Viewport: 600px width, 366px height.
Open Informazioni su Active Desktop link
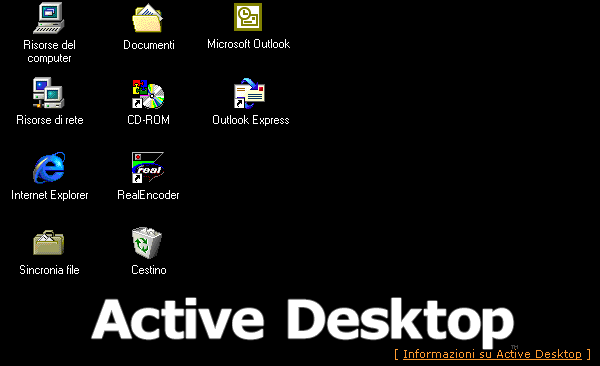pyautogui.click(x=492, y=354)
